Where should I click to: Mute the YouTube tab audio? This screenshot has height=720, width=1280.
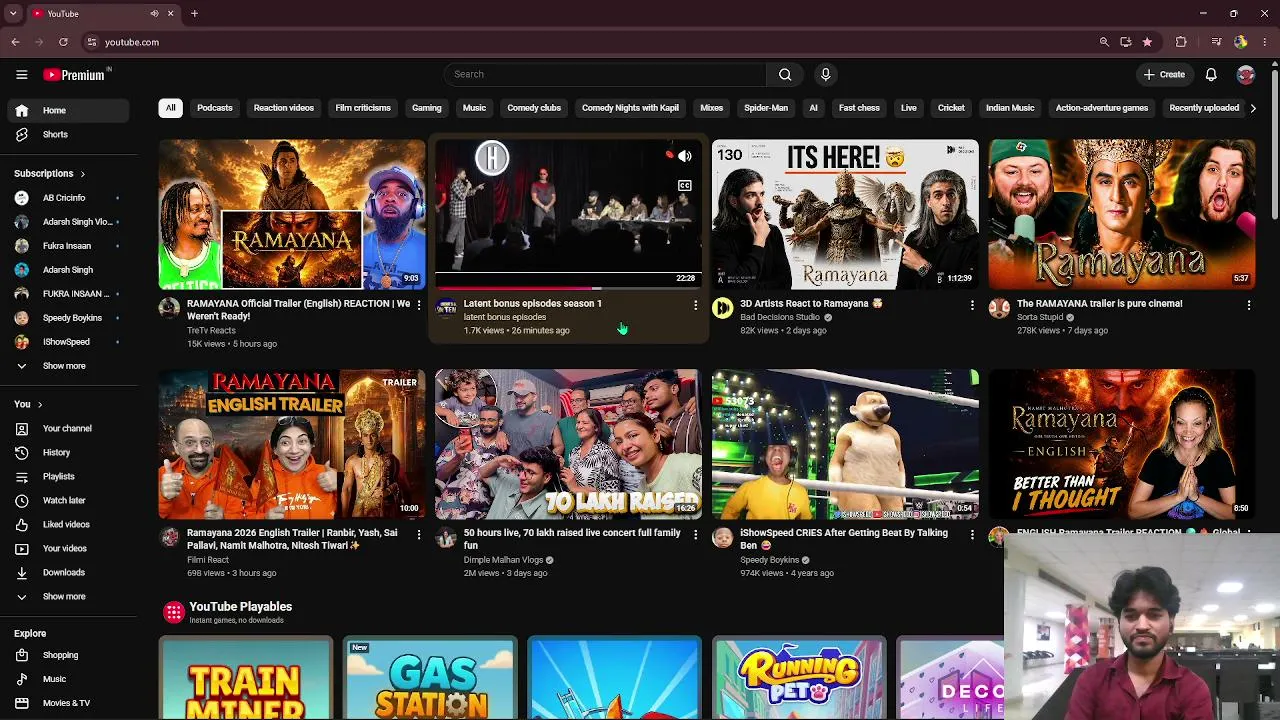(154, 14)
